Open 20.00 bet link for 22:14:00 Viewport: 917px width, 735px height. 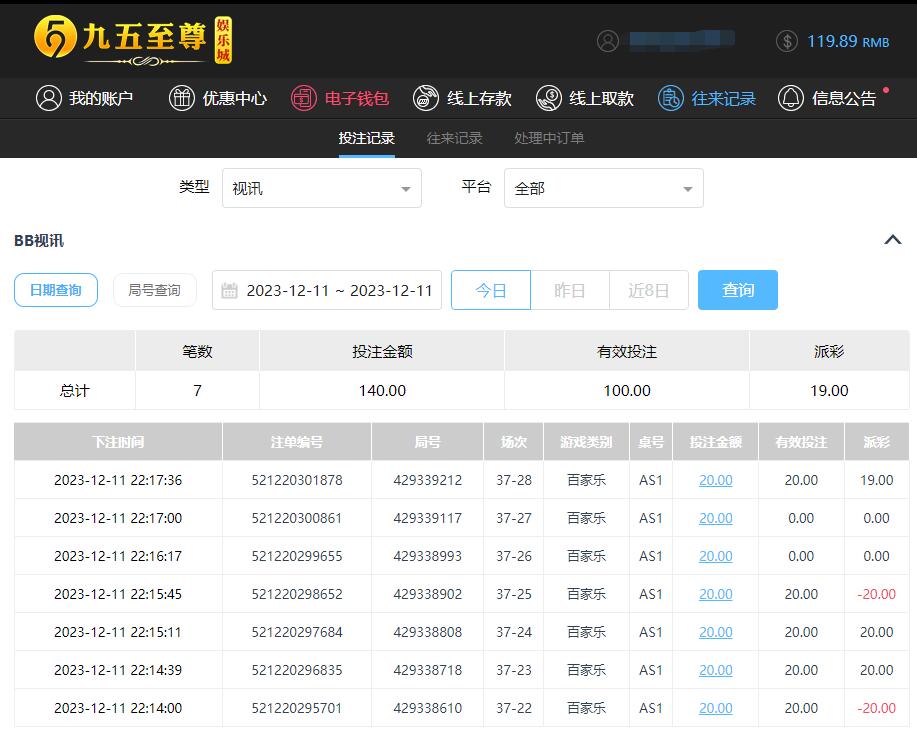click(715, 708)
